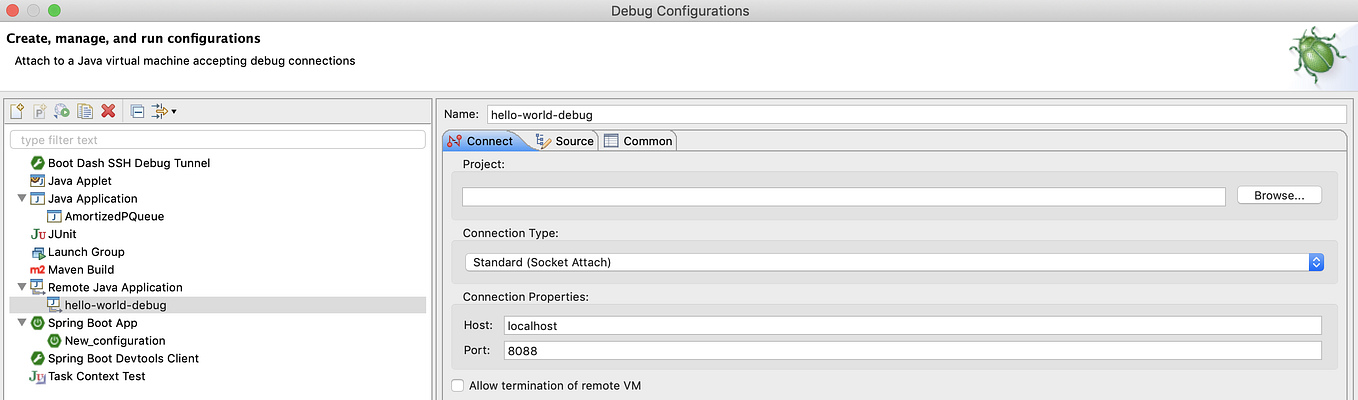Click the Export launch configuration icon

tap(62, 111)
